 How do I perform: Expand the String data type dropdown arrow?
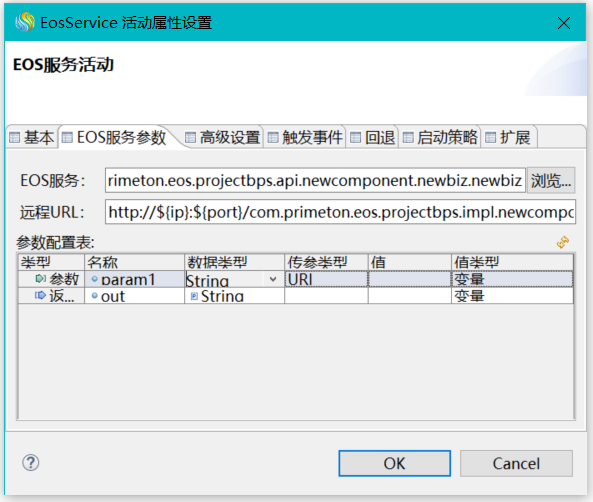tap(273, 280)
